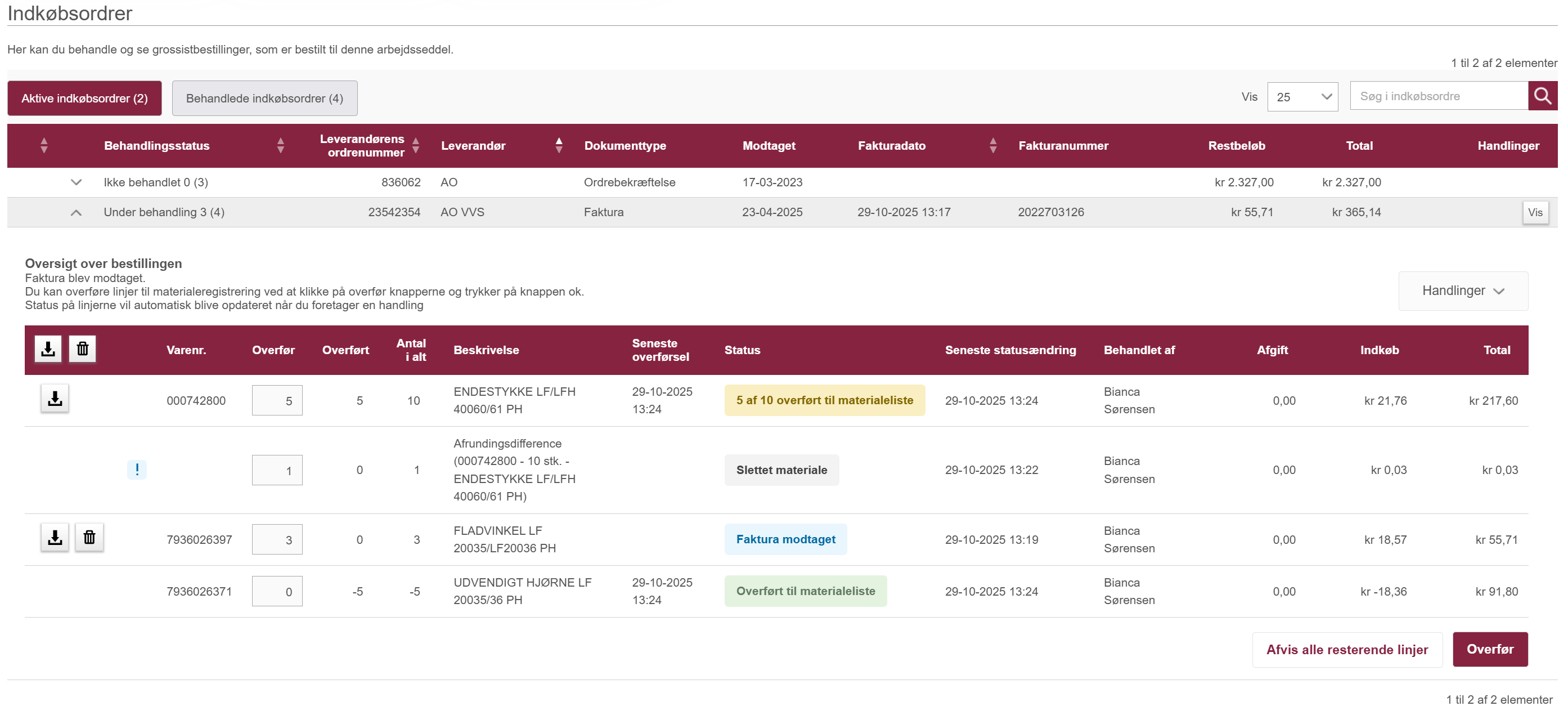The width and height of the screenshot is (1568, 724).
Task: Open the Vis page size dropdown
Action: (1302, 97)
